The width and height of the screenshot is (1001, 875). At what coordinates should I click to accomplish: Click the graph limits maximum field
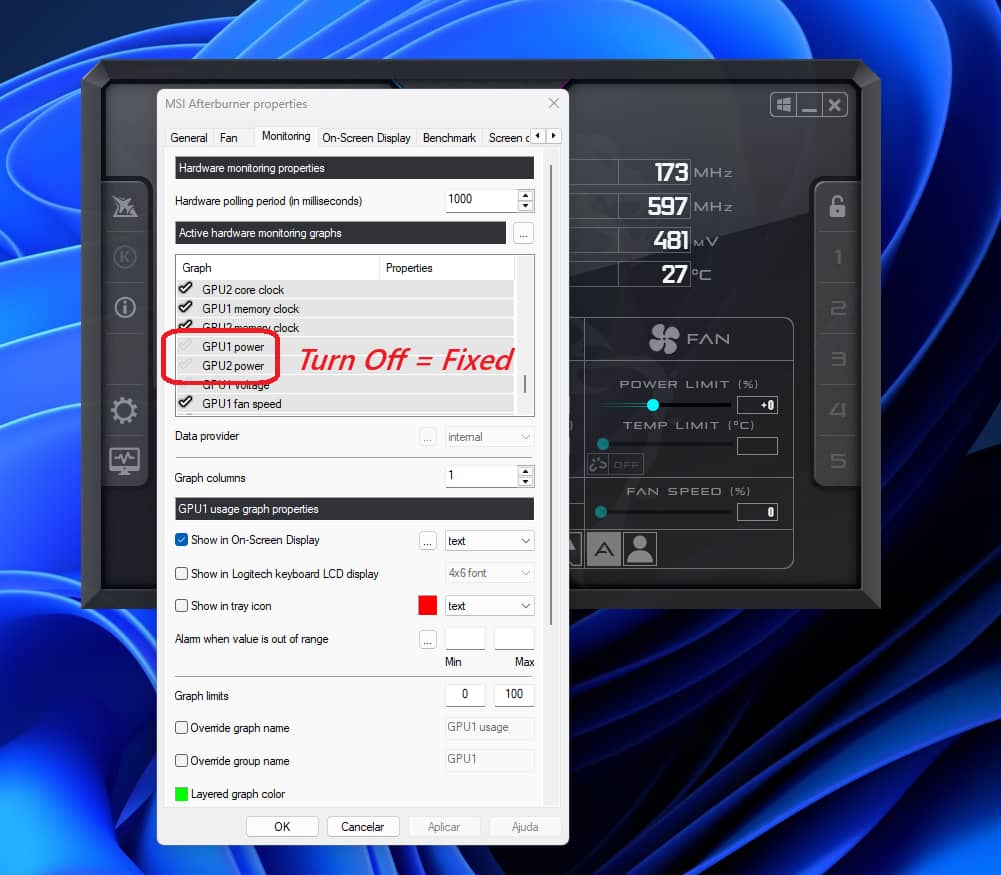pos(514,694)
